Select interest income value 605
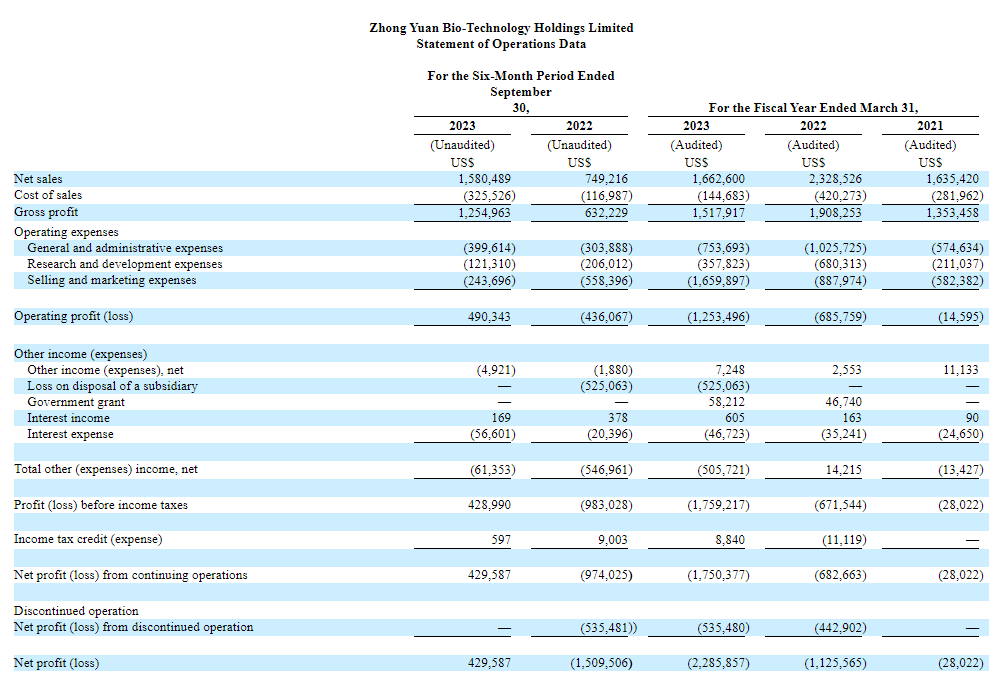The height and width of the screenshot is (679, 998). pos(734,417)
